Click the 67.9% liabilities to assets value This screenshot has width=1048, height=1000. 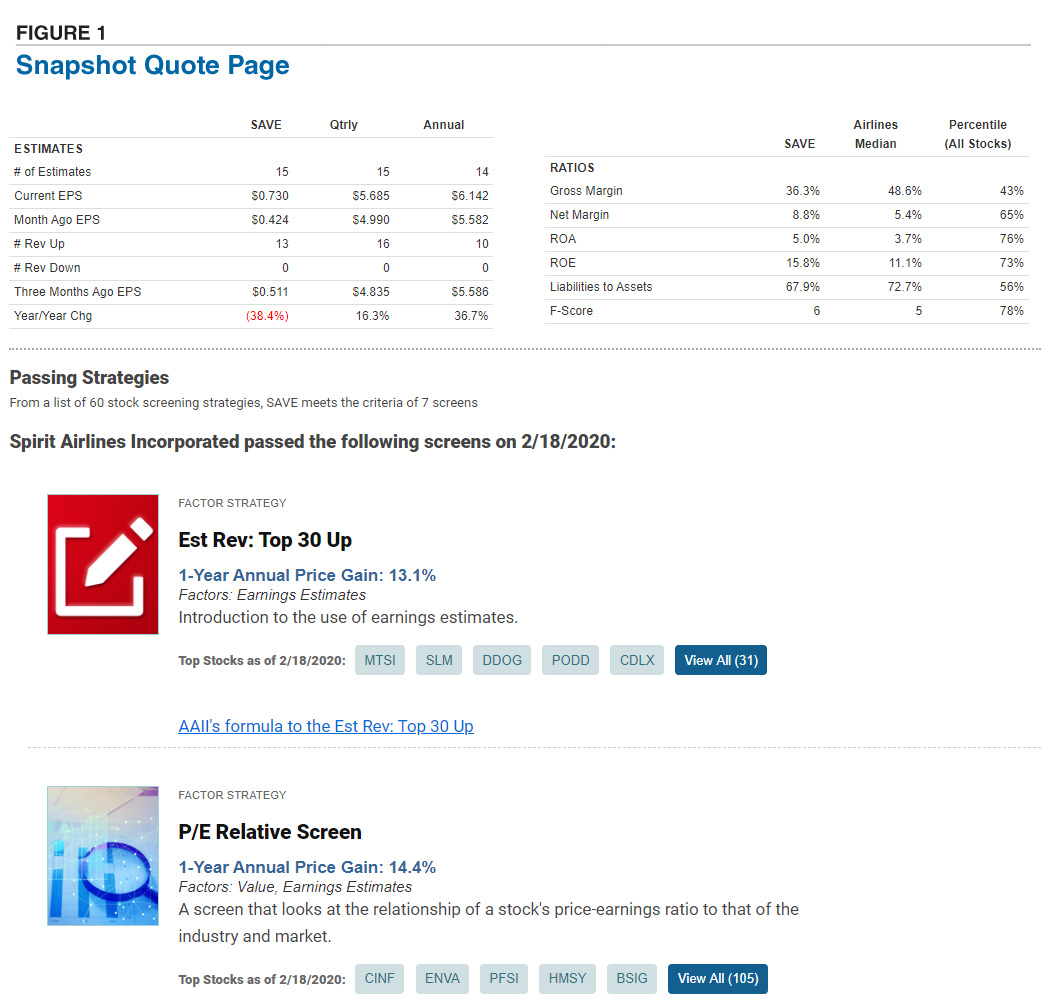803,287
